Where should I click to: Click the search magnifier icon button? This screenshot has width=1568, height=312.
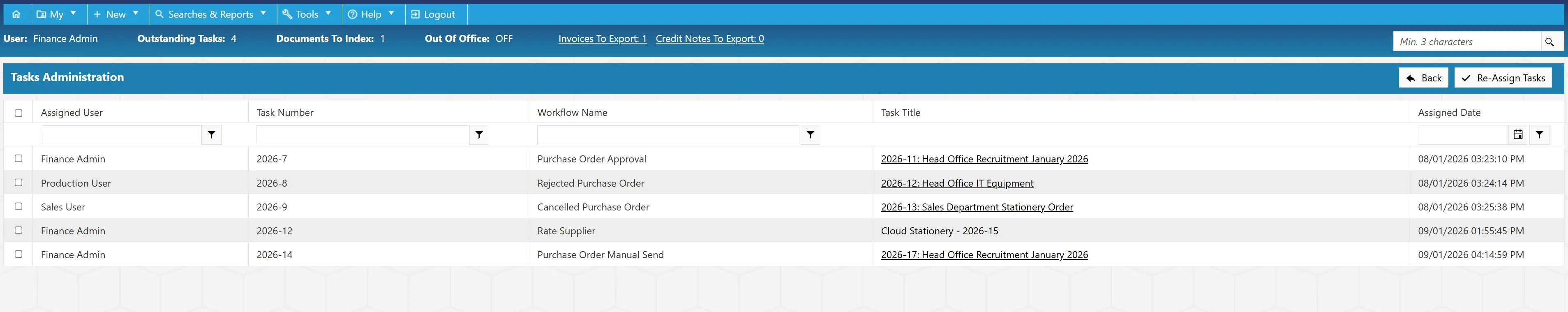click(1550, 42)
